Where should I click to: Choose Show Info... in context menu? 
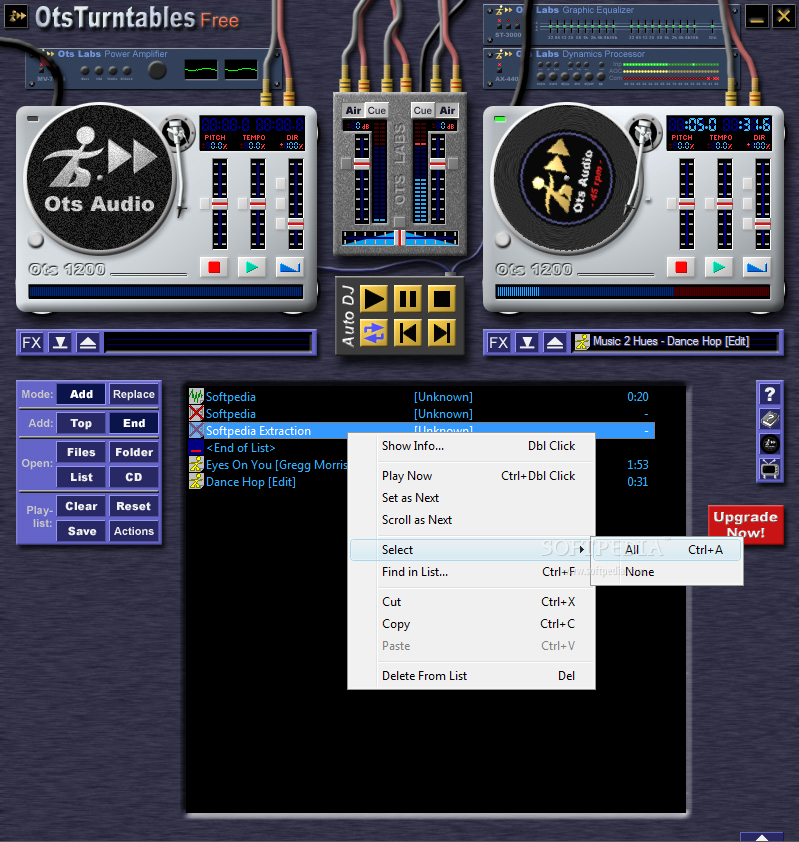[473, 446]
